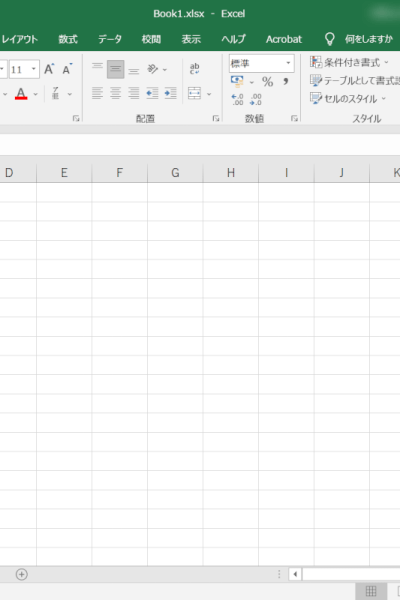Apply percent style
Screen dimensions: 400x600
click(268, 82)
